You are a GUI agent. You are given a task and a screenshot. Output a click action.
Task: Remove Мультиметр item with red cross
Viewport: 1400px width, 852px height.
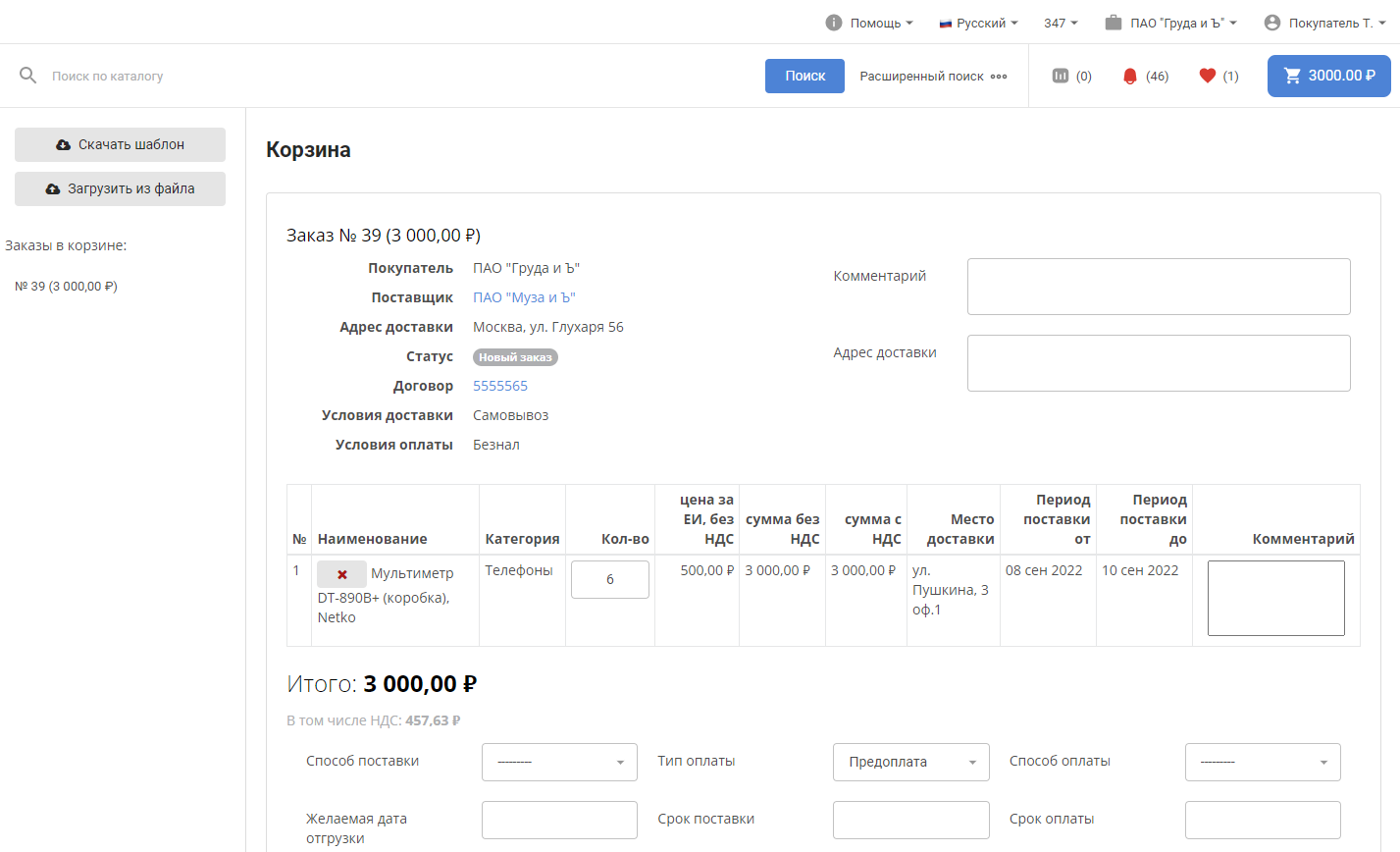click(x=341, y=574)
